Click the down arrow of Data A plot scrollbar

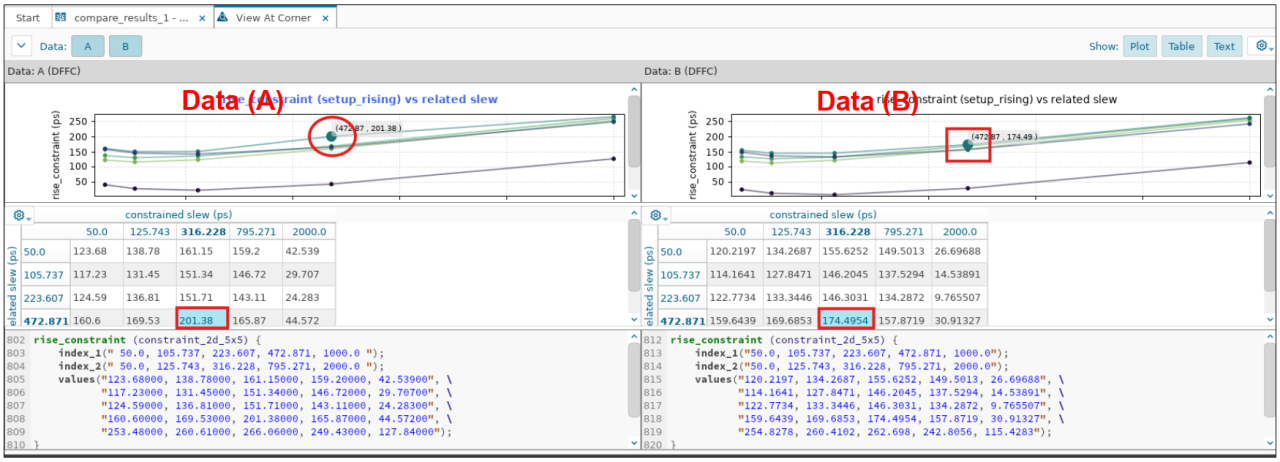tap(633, 197)
